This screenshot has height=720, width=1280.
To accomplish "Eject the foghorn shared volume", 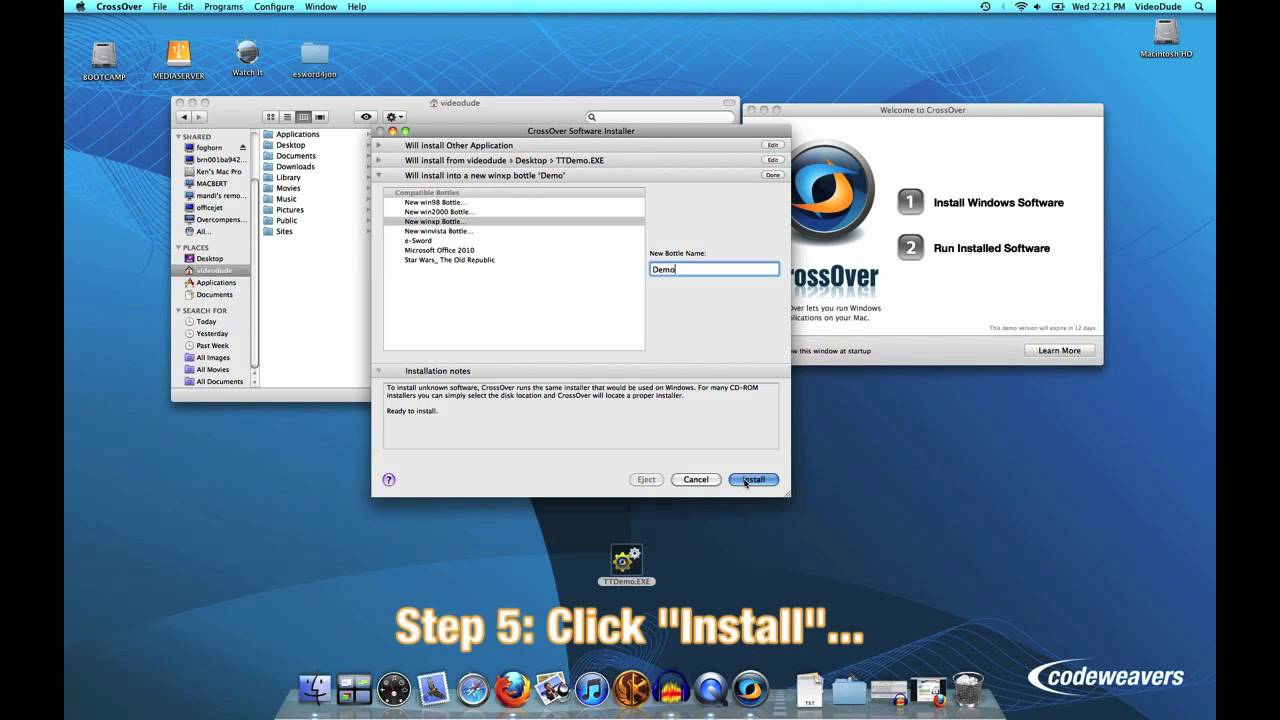I will click(243, 148).
